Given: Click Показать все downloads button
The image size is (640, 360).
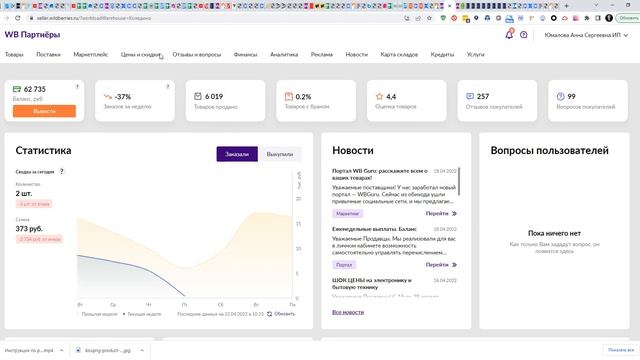Looking at the screenshot, I should [621, 350].
